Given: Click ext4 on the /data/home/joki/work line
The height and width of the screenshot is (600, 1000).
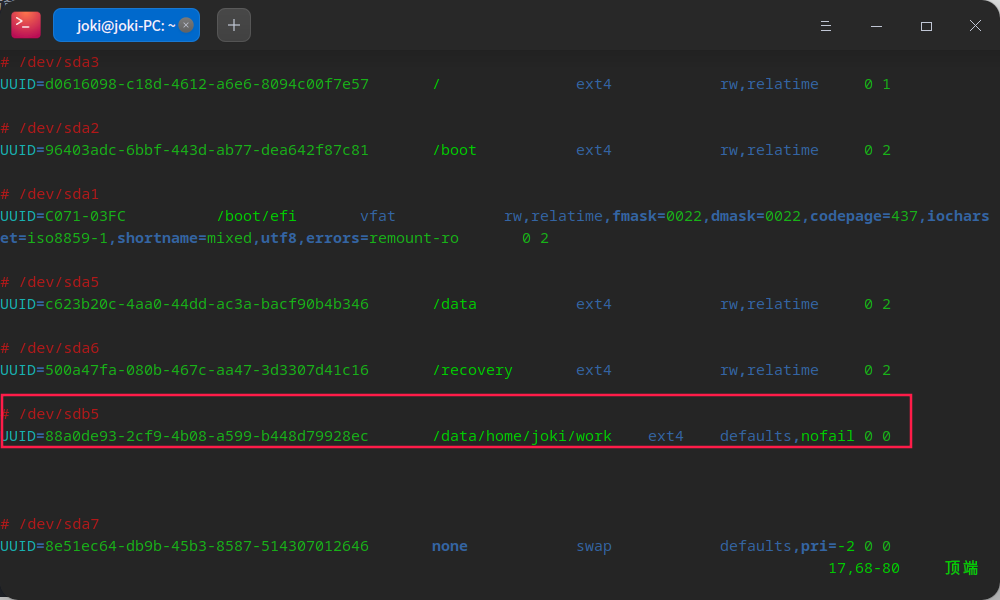Looking at the screenshot, I should tap(666, 436).
